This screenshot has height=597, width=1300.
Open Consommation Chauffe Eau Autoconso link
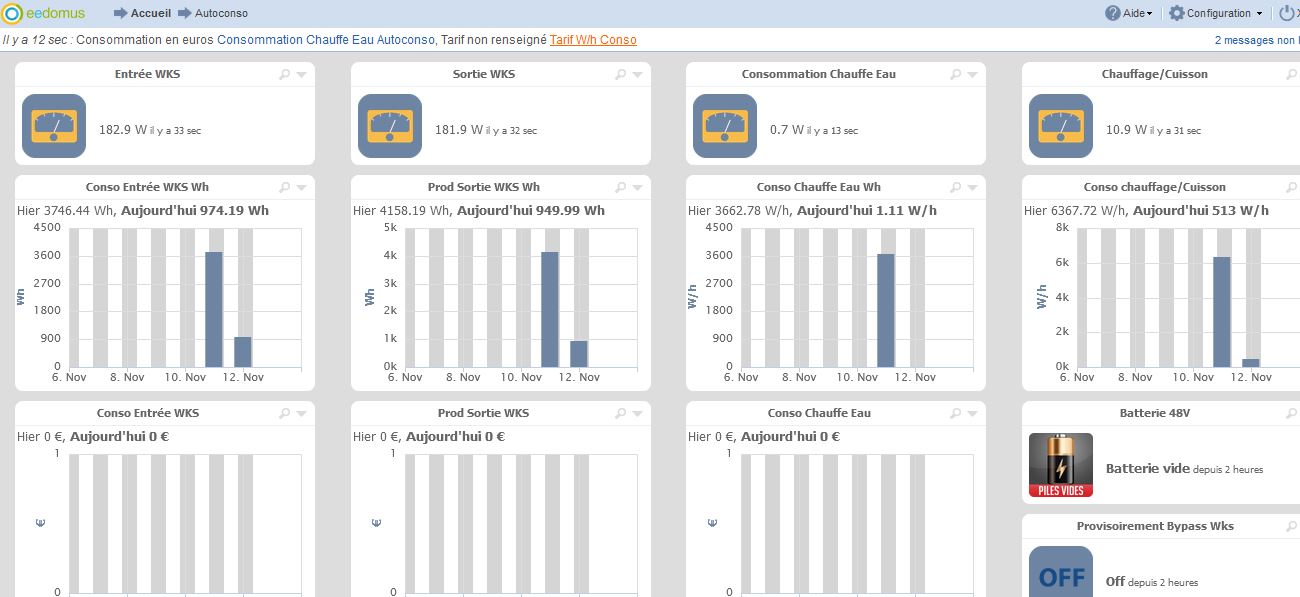(326, 40)
